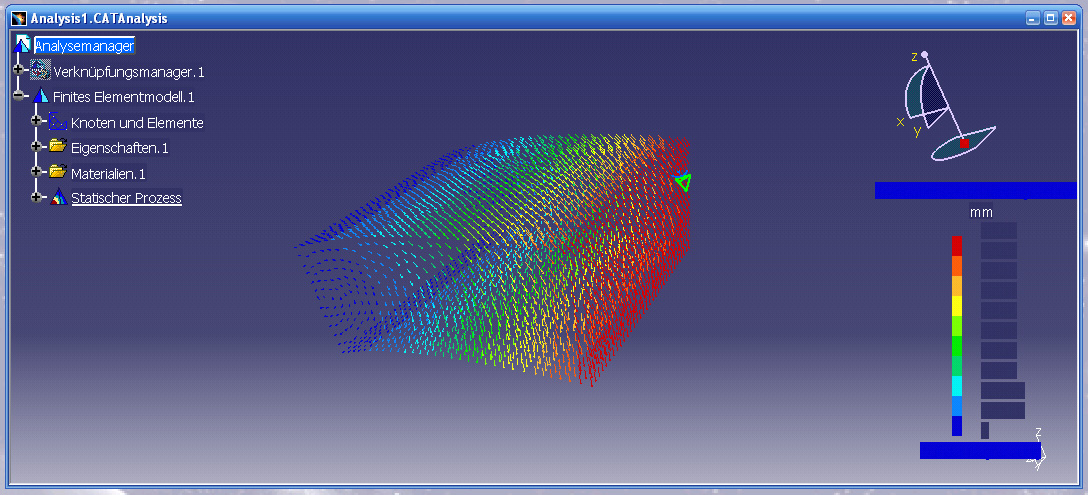Select the Materialien.1 tree entry

[108, 173]
